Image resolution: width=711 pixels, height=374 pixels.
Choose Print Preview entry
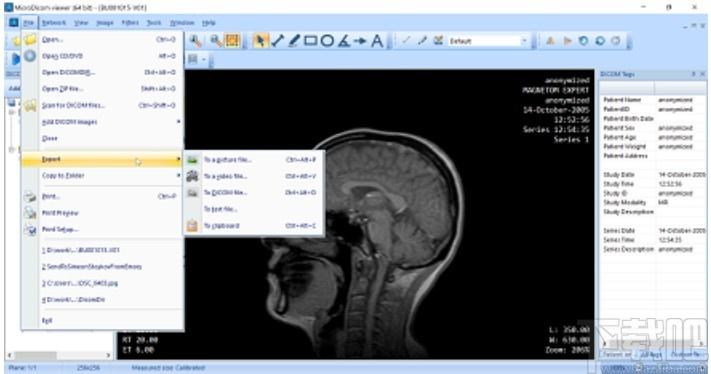[103, 213]
